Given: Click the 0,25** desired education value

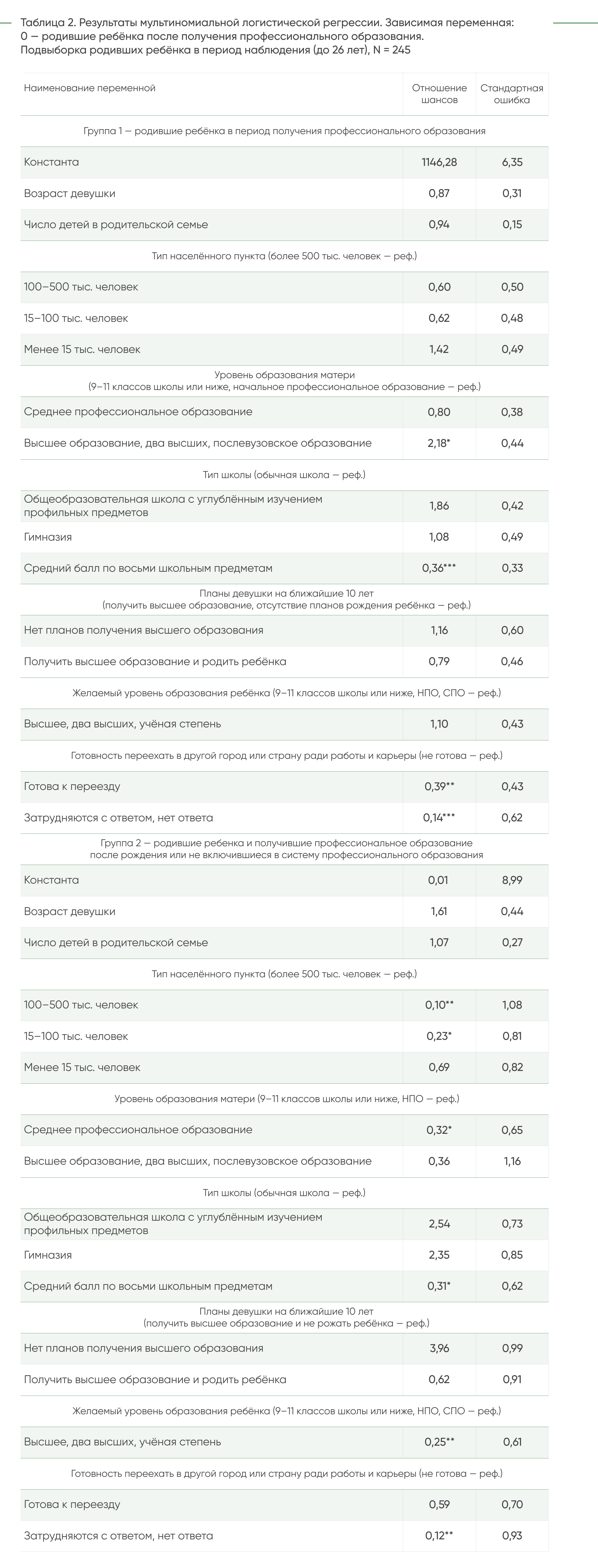Looking at the screenshot, I should tap(439, 1442).
